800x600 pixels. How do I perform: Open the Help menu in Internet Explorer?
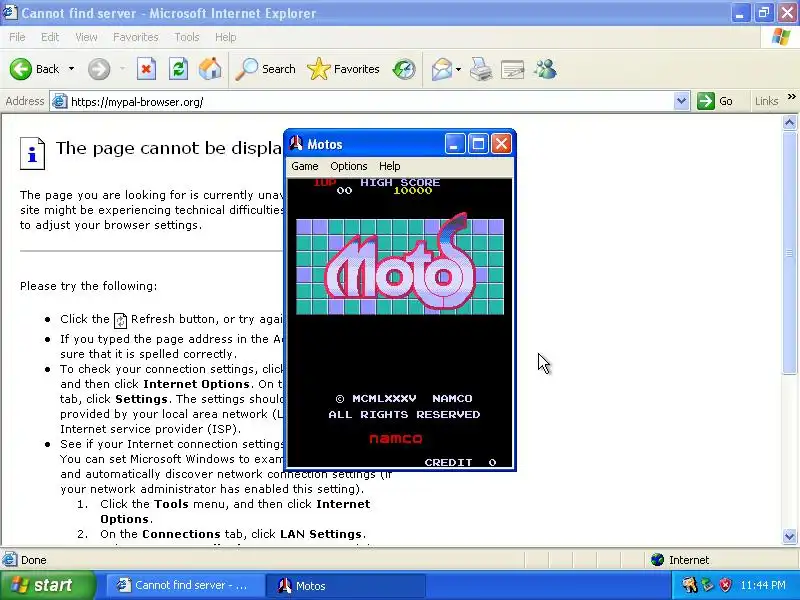point(226,37)
